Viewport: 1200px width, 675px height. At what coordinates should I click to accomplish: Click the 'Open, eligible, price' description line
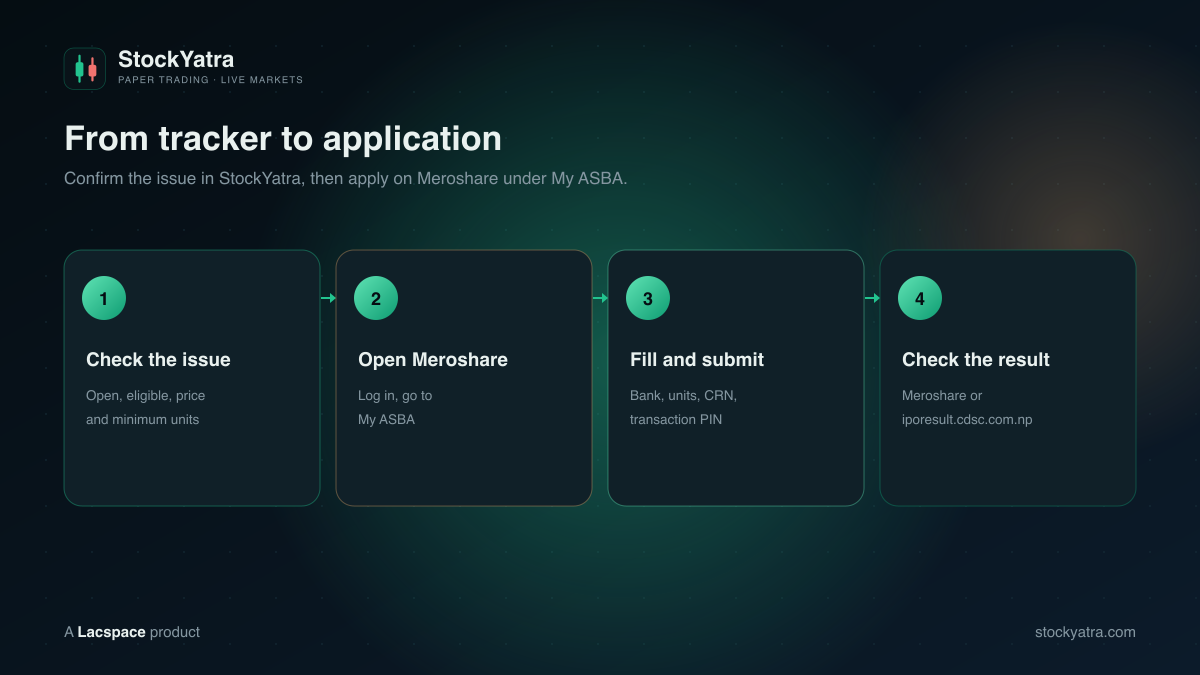tap(146, 396)
